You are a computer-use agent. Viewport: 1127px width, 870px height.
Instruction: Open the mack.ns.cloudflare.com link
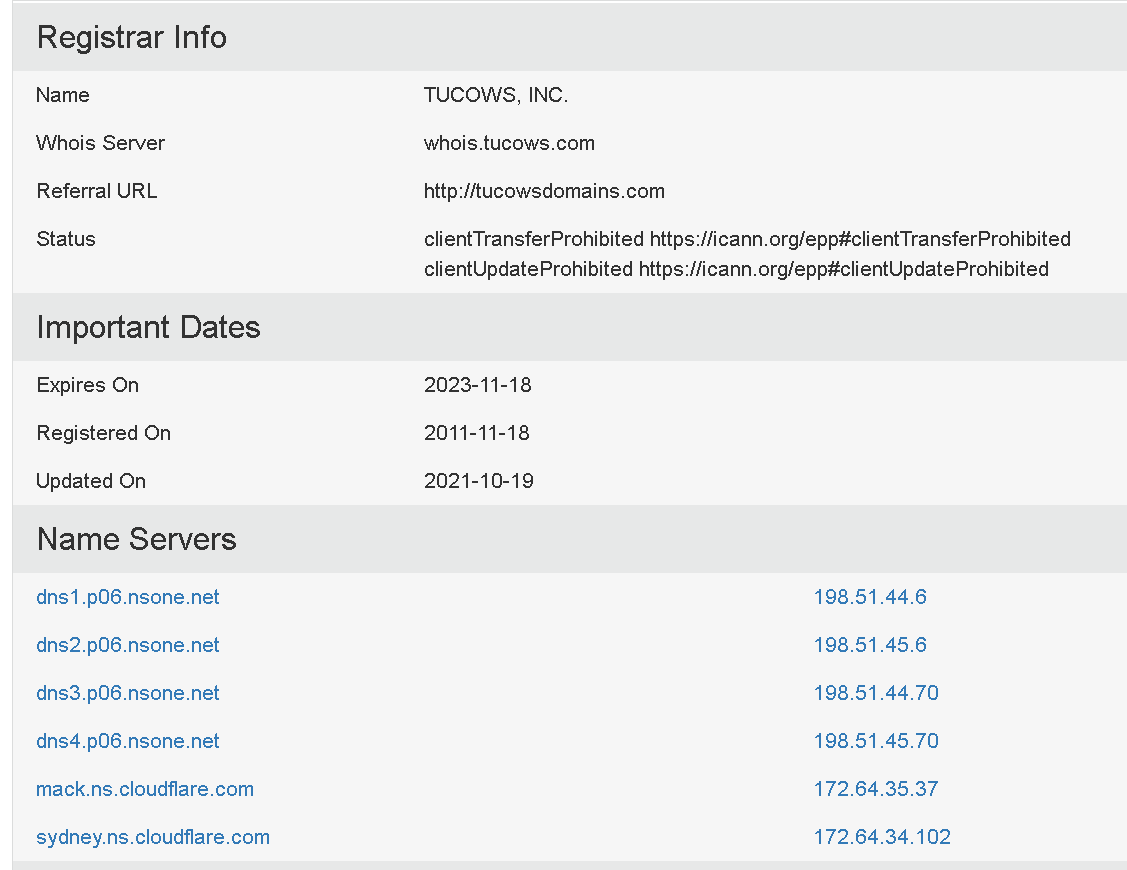pyautogui.click(x=144, y=789)
